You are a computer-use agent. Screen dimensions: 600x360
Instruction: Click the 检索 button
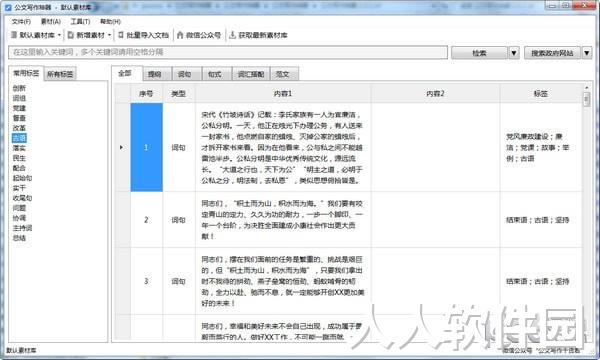coord(480,53)
